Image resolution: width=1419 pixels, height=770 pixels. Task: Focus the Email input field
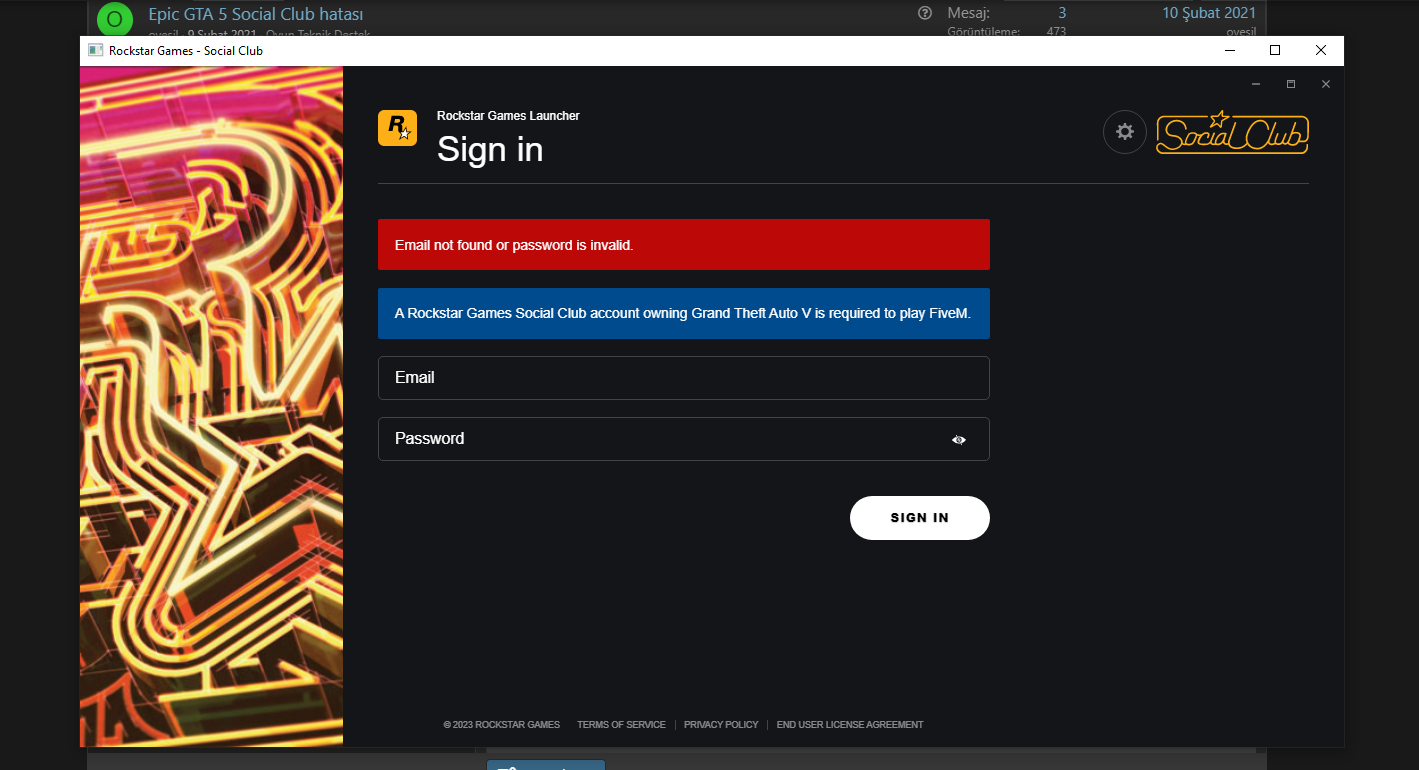[x=684, y=378]
